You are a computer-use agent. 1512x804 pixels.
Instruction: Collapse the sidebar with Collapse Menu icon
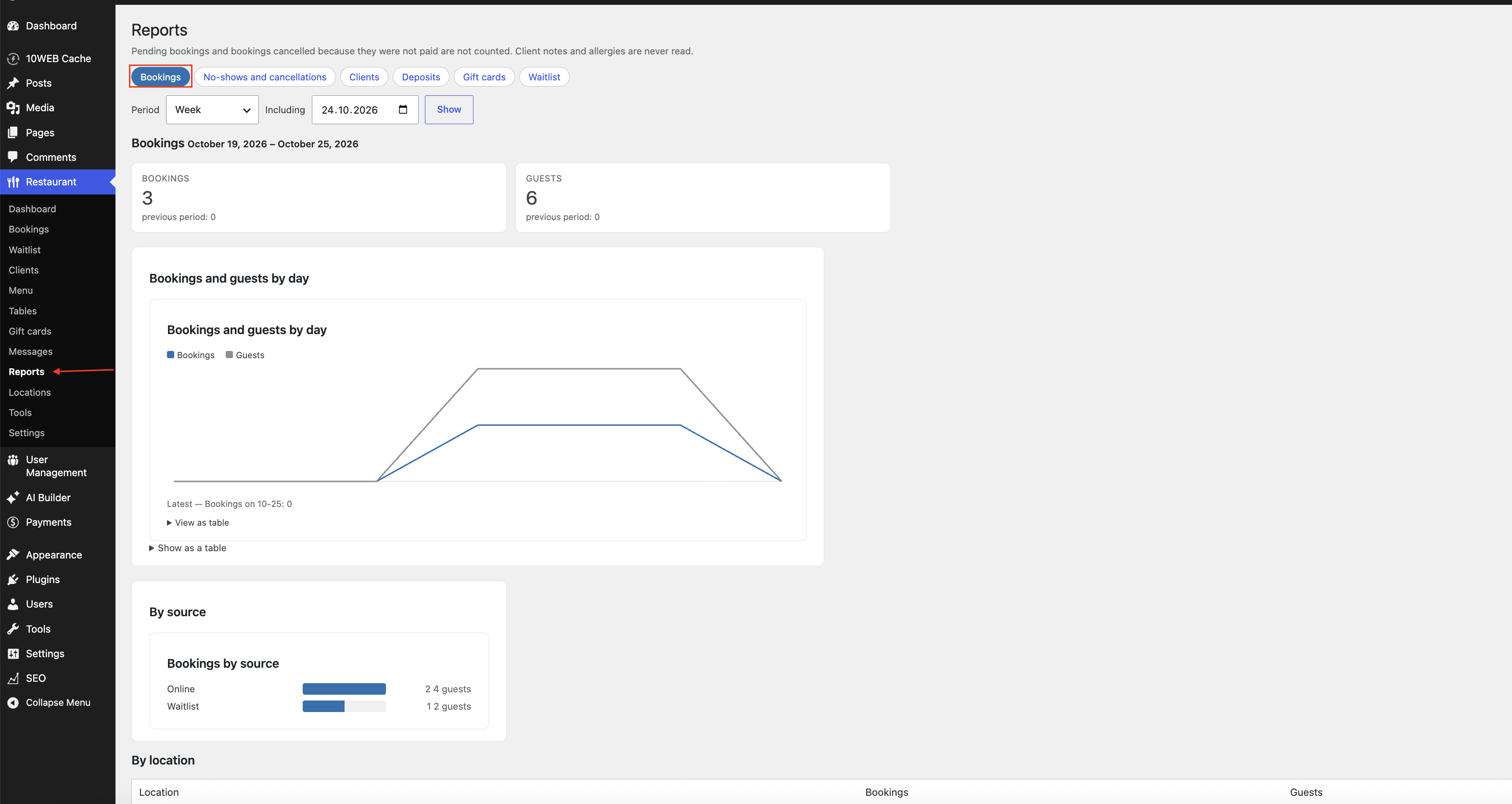(13, 702)
